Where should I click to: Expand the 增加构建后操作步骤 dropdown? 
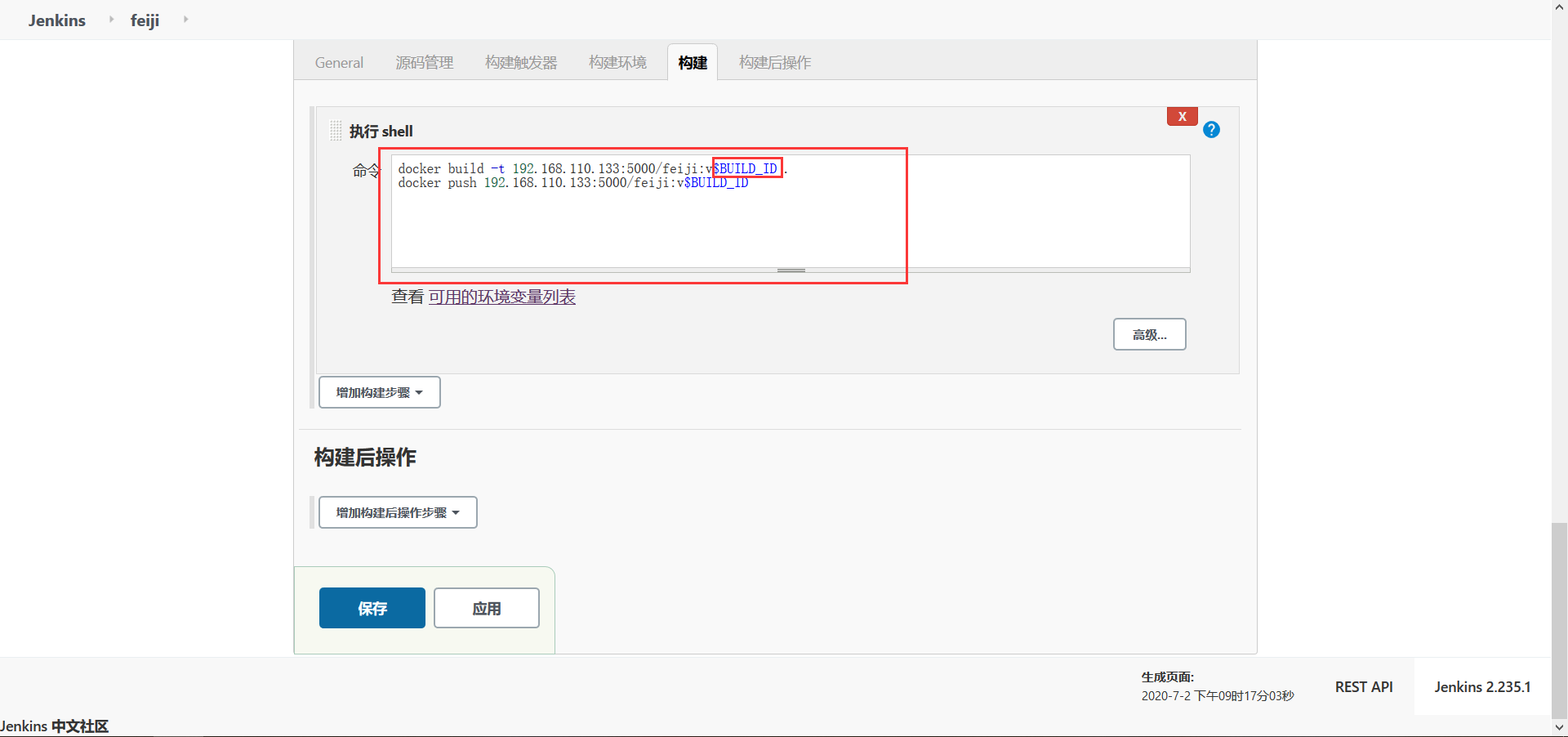398,512
